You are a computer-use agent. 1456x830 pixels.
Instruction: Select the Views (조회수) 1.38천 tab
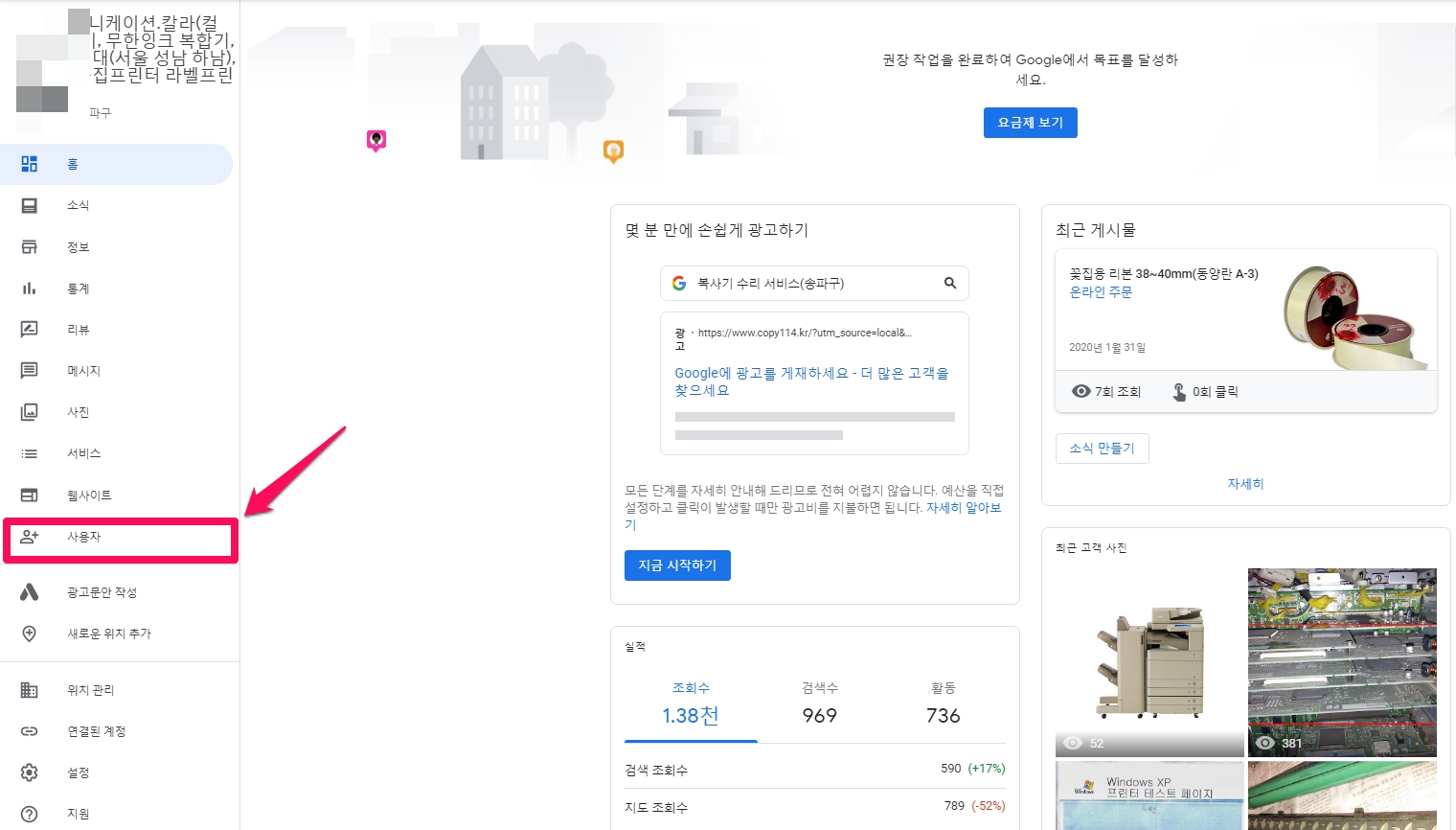pos(691,704)
